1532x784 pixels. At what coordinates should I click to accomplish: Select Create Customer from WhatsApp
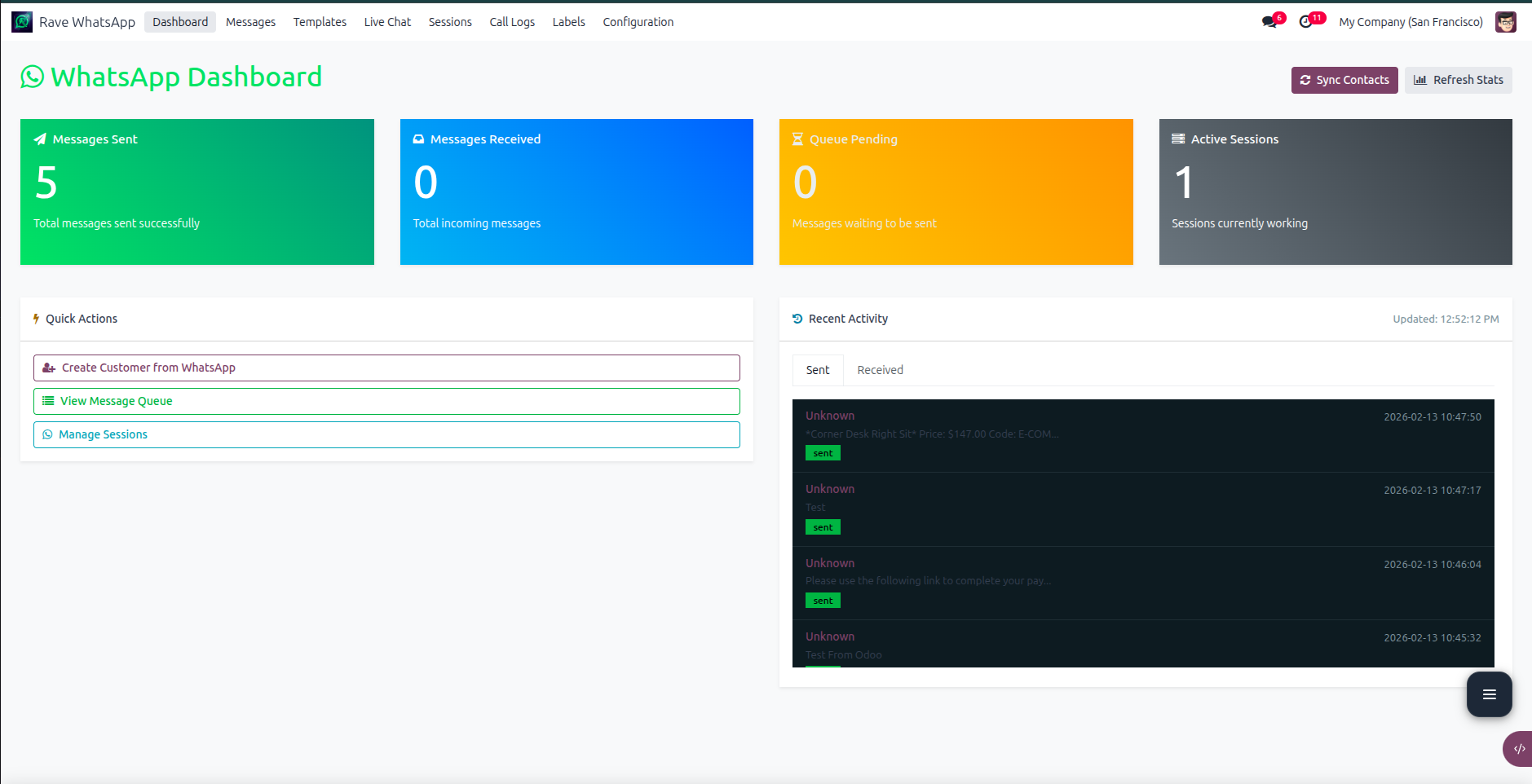(386, 368)
